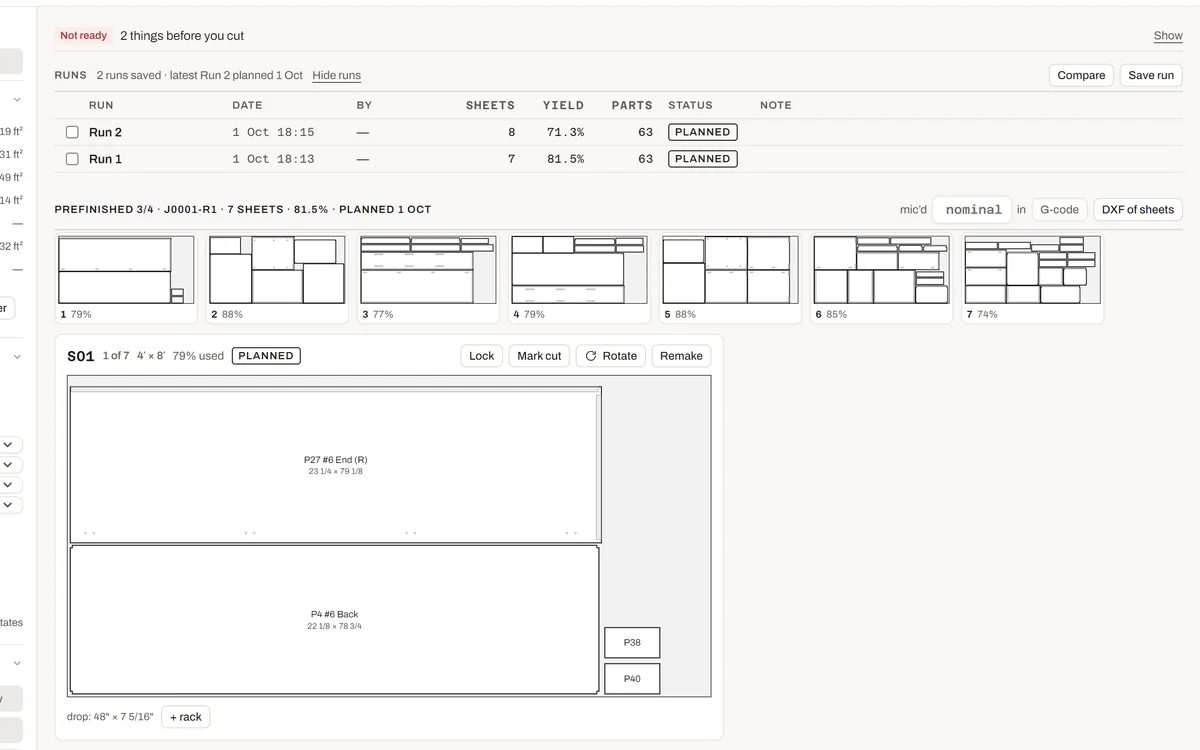Viewport: 1200px width, 750px height.
Task: Open sheet 7 thumbnail at 74%
Action: [x=1032, y=278]
